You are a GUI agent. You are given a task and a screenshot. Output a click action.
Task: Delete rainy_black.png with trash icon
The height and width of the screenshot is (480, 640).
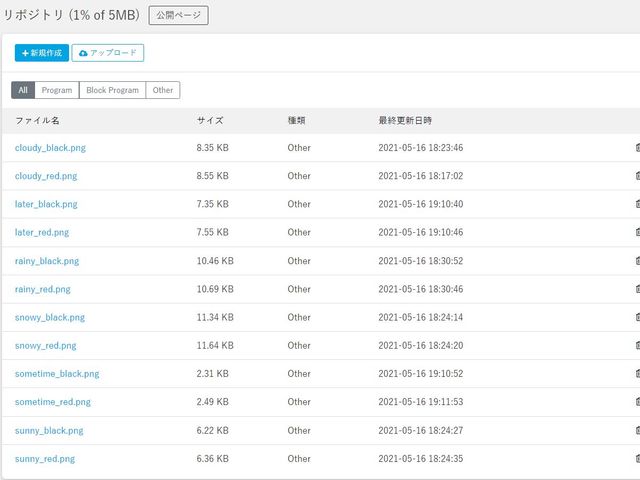pos(637,261)
